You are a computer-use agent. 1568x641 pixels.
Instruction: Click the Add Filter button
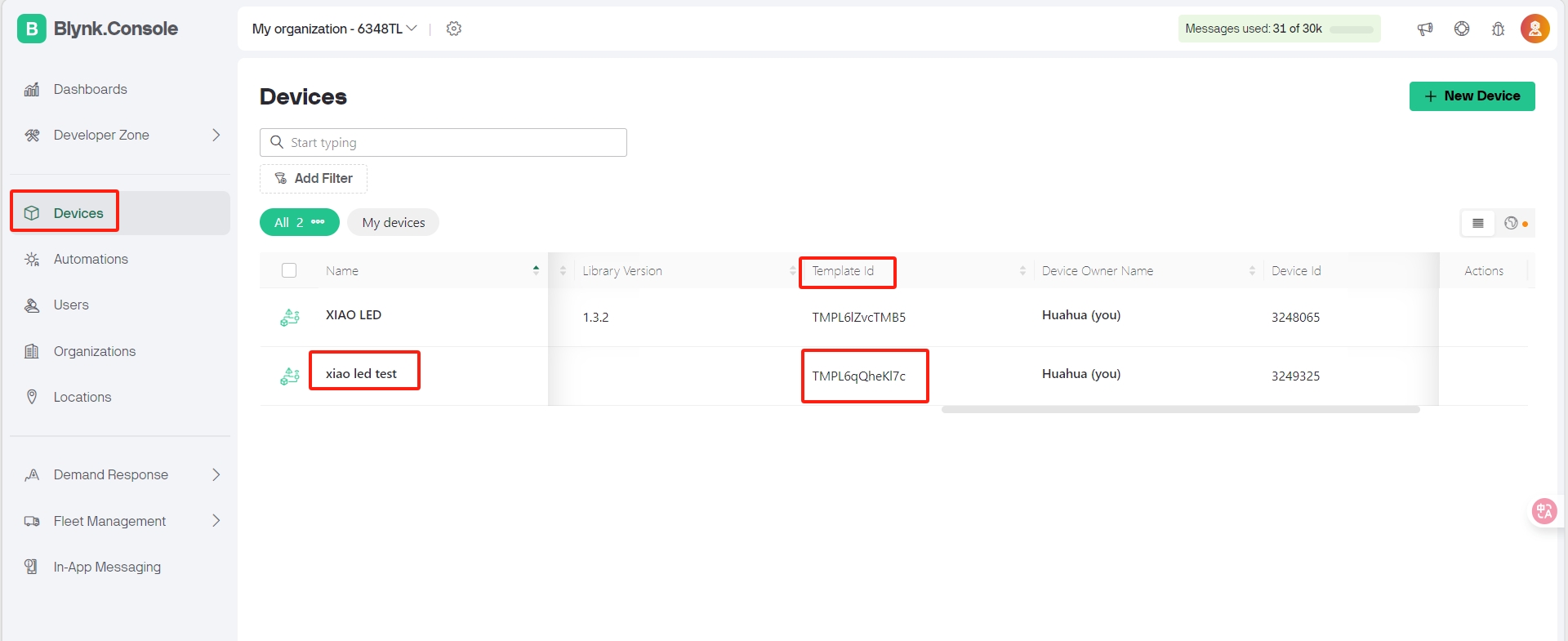(x=314, y=178)
